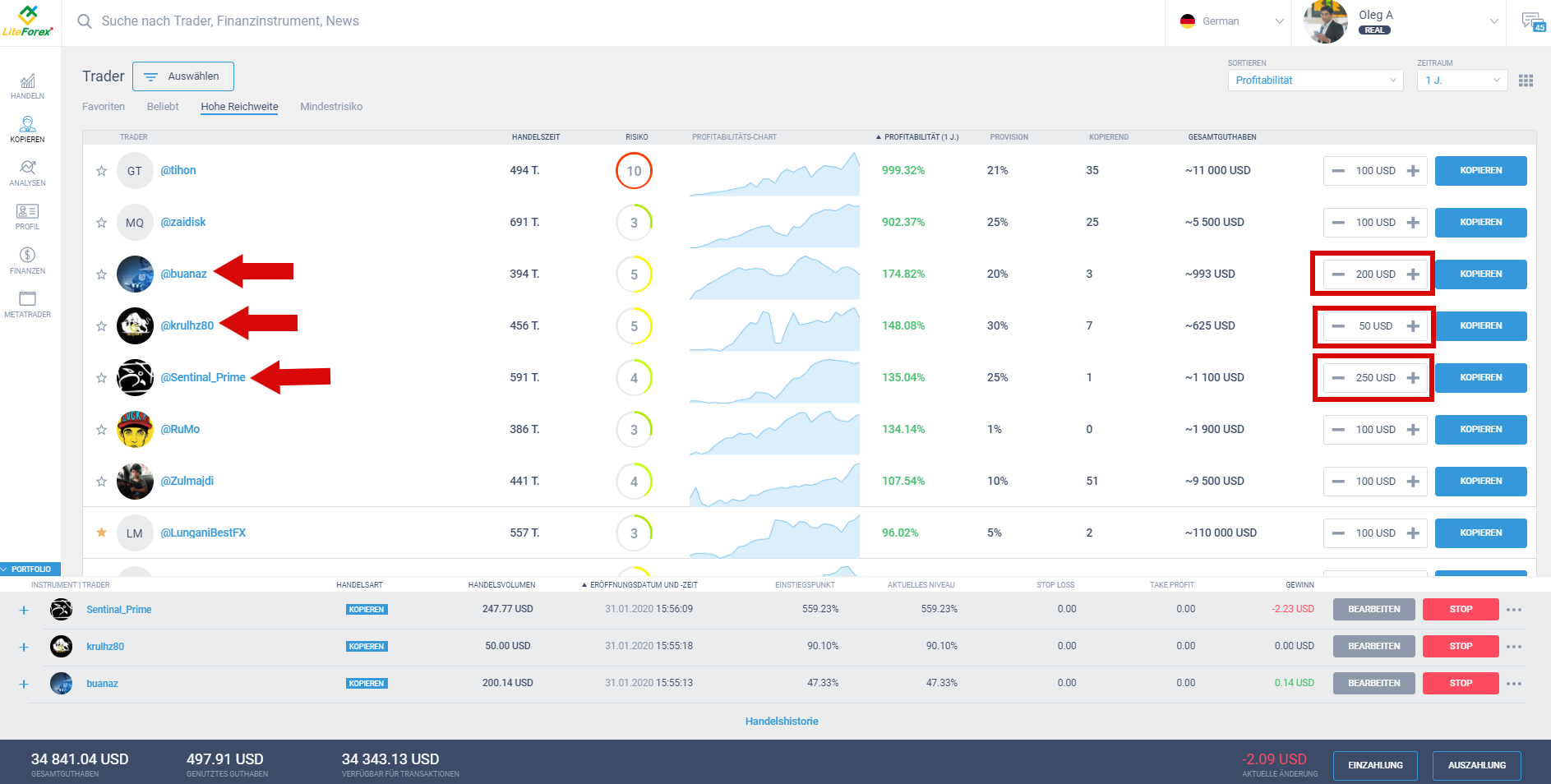Open the Beliebt tab
This screenshot has height=784, width=1551.
tap(163, 106)
